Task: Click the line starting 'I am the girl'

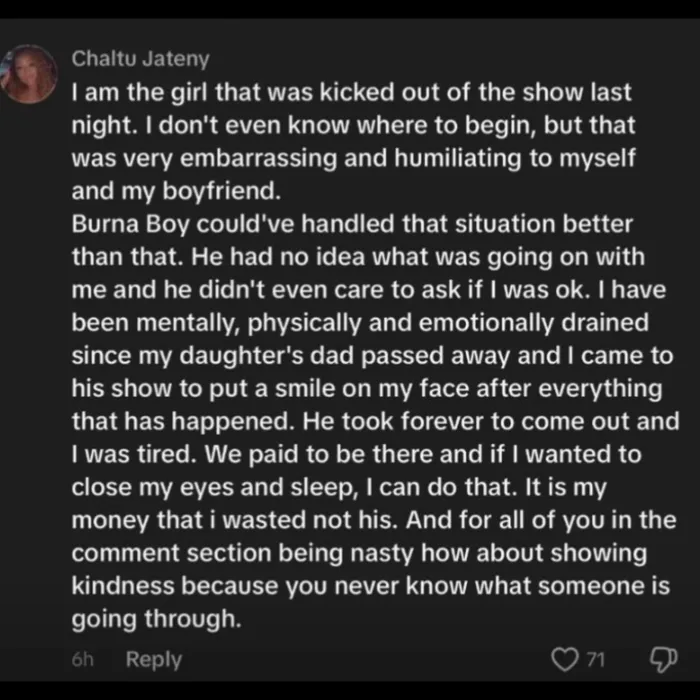Action: coord(350,93)
